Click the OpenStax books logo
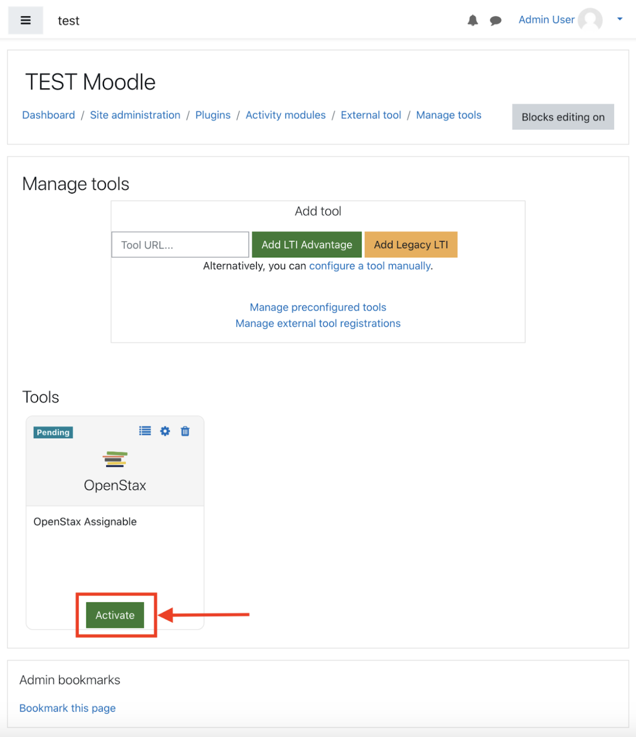 tap(115, 460)
